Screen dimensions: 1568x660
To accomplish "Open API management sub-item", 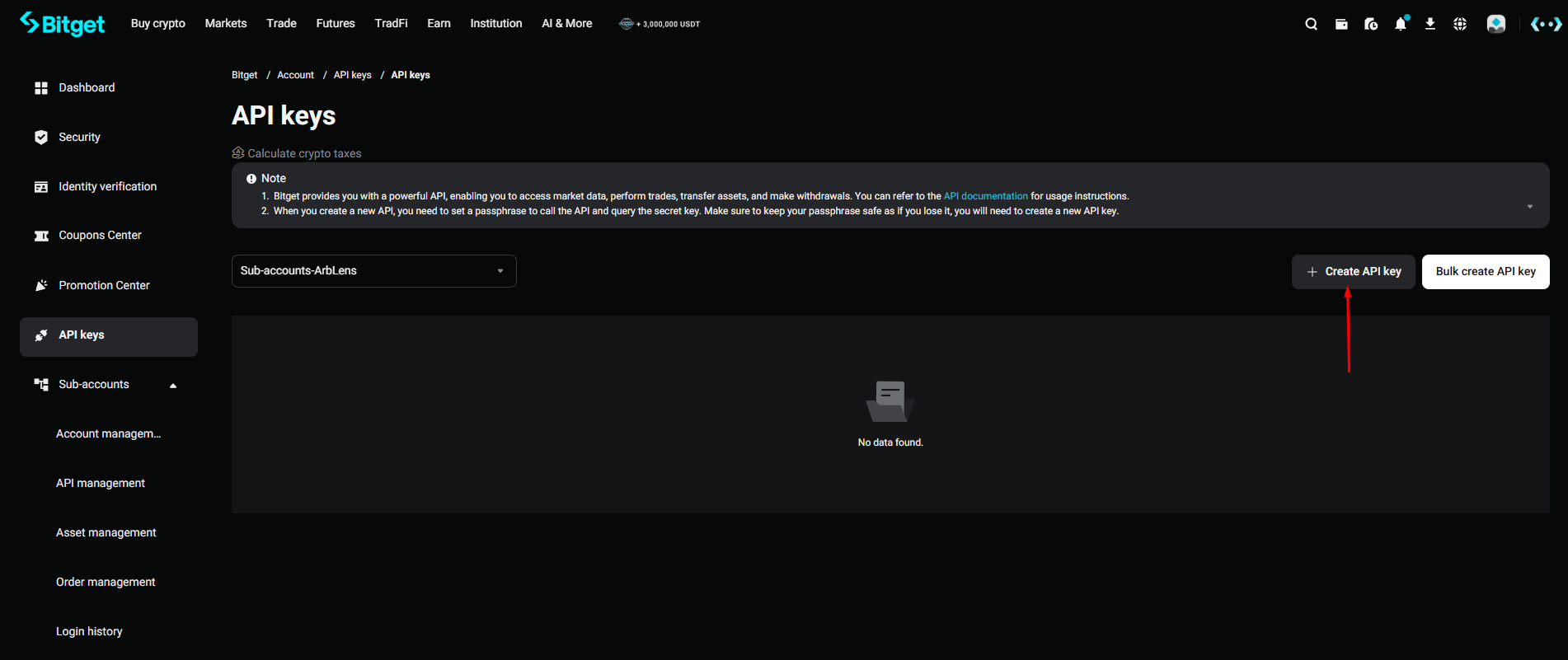I will tap(101, 484).
